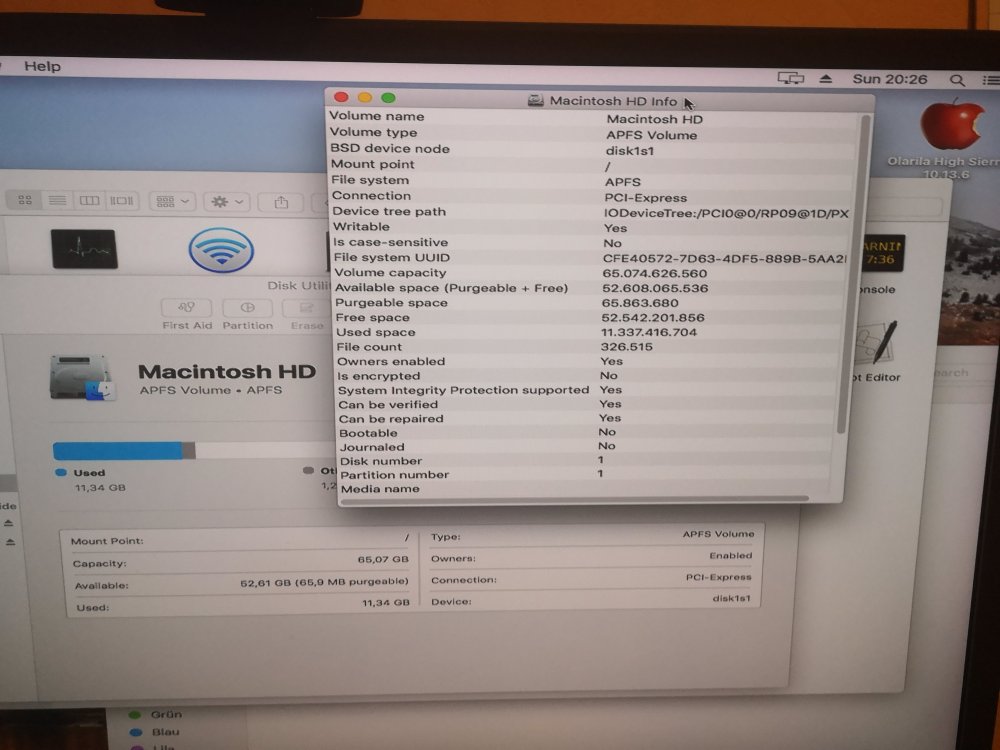The height and width of the screenshot is (750, 1000).
Task: Click the eject icon in menu bar
Action: [x=825, y=79]
